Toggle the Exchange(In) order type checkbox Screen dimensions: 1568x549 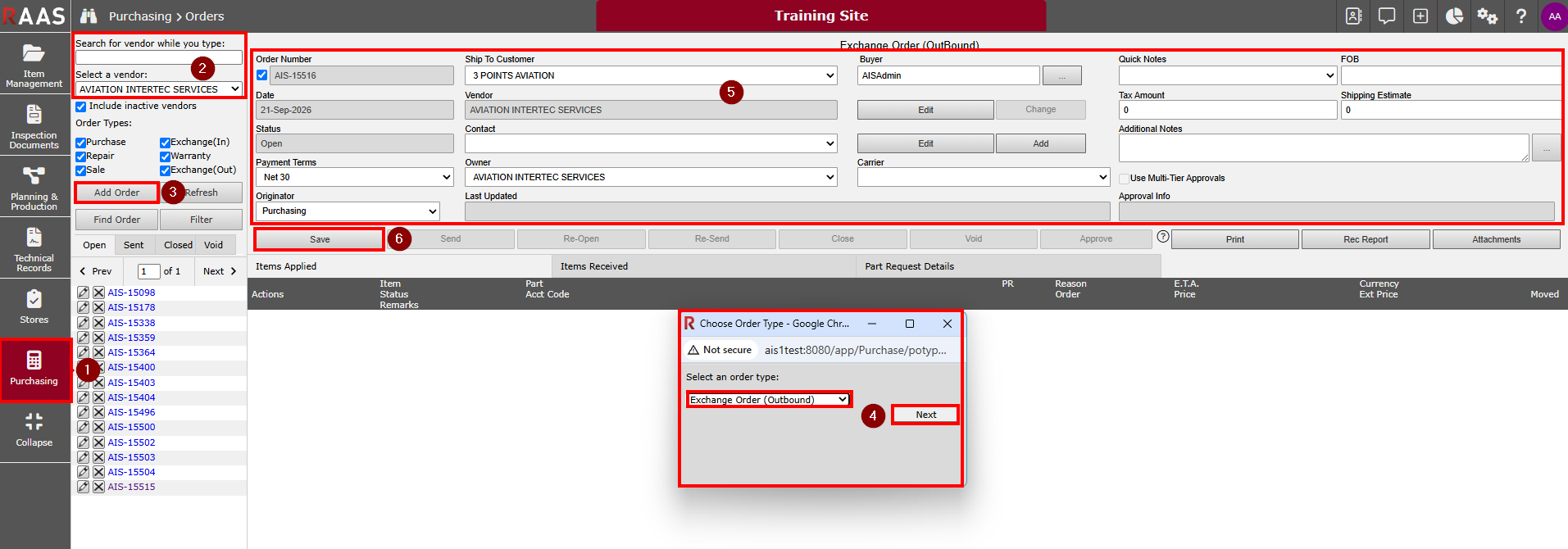point(166,143)
